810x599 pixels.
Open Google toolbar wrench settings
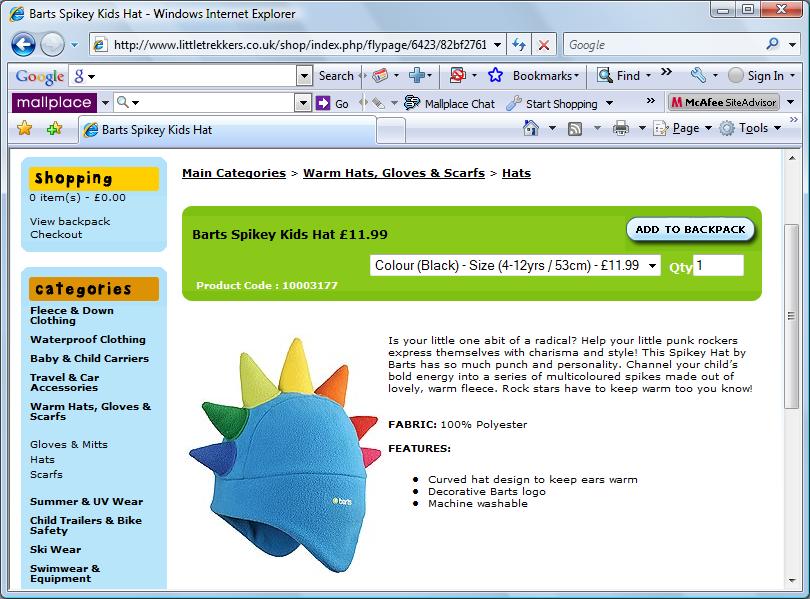tap(698, 75)
